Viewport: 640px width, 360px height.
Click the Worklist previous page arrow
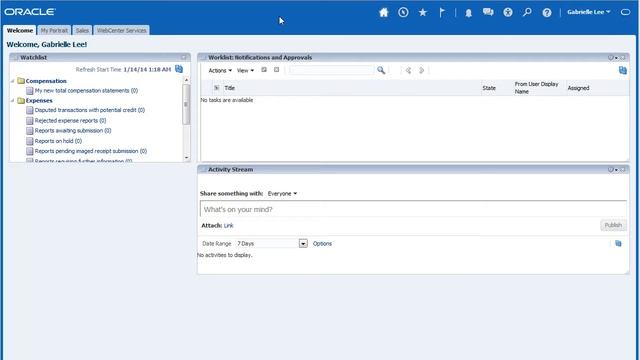[408, 70]
